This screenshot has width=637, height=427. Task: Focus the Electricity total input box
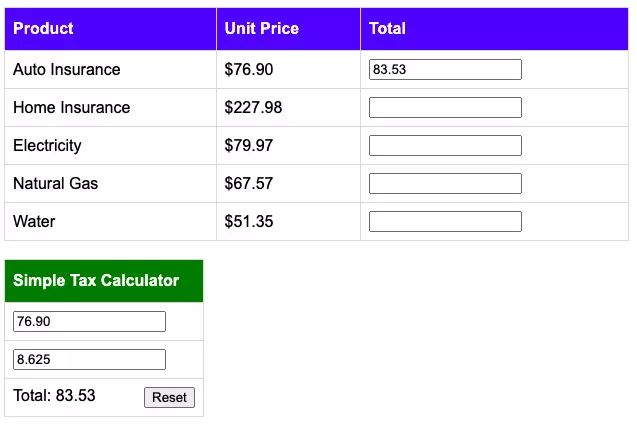tap(445, 145)
